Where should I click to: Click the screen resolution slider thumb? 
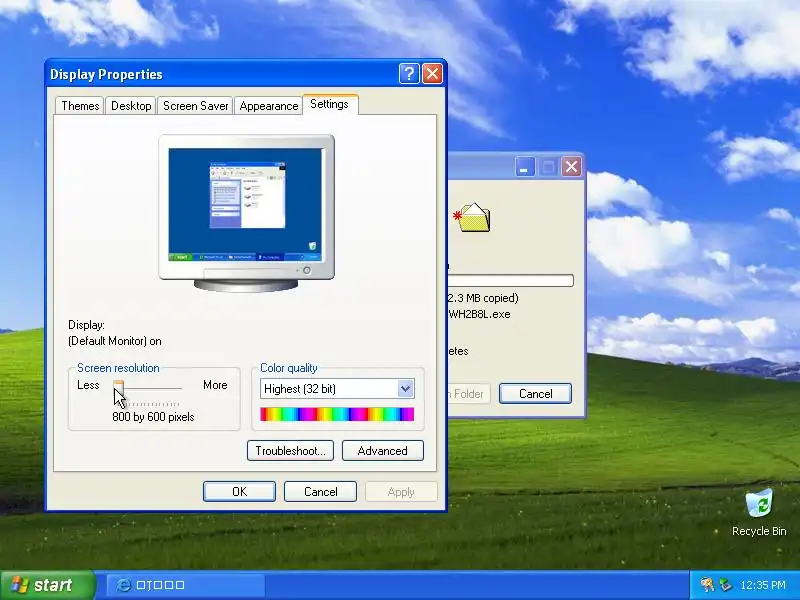pos(118,387)
